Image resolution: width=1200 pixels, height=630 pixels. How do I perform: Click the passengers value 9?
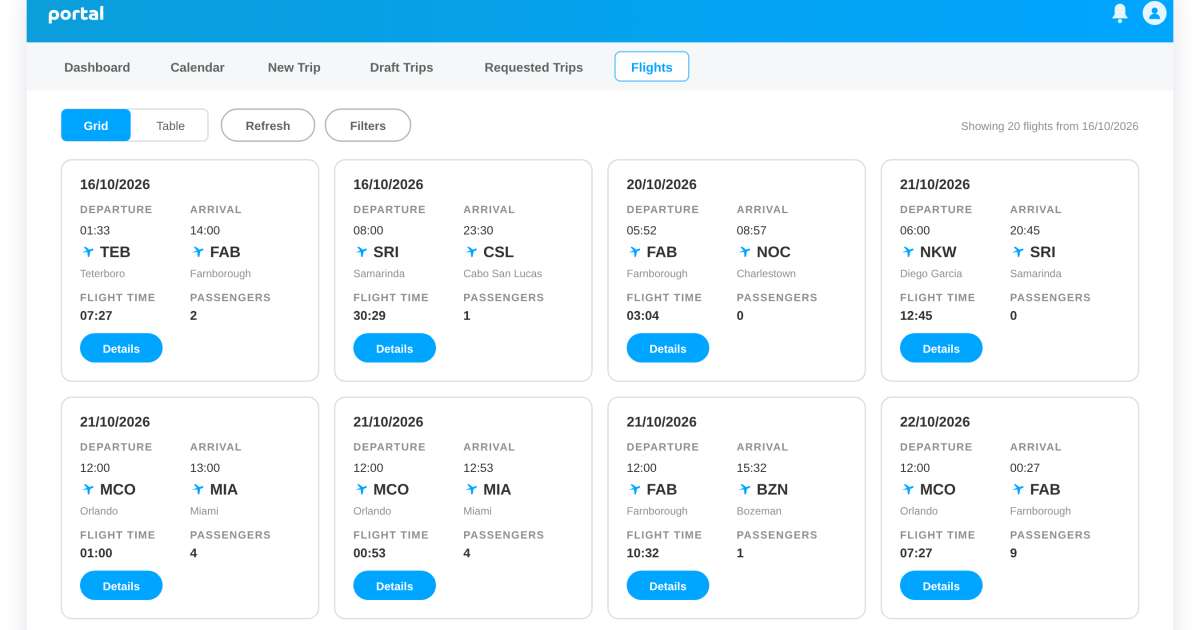pos(1014,553)
